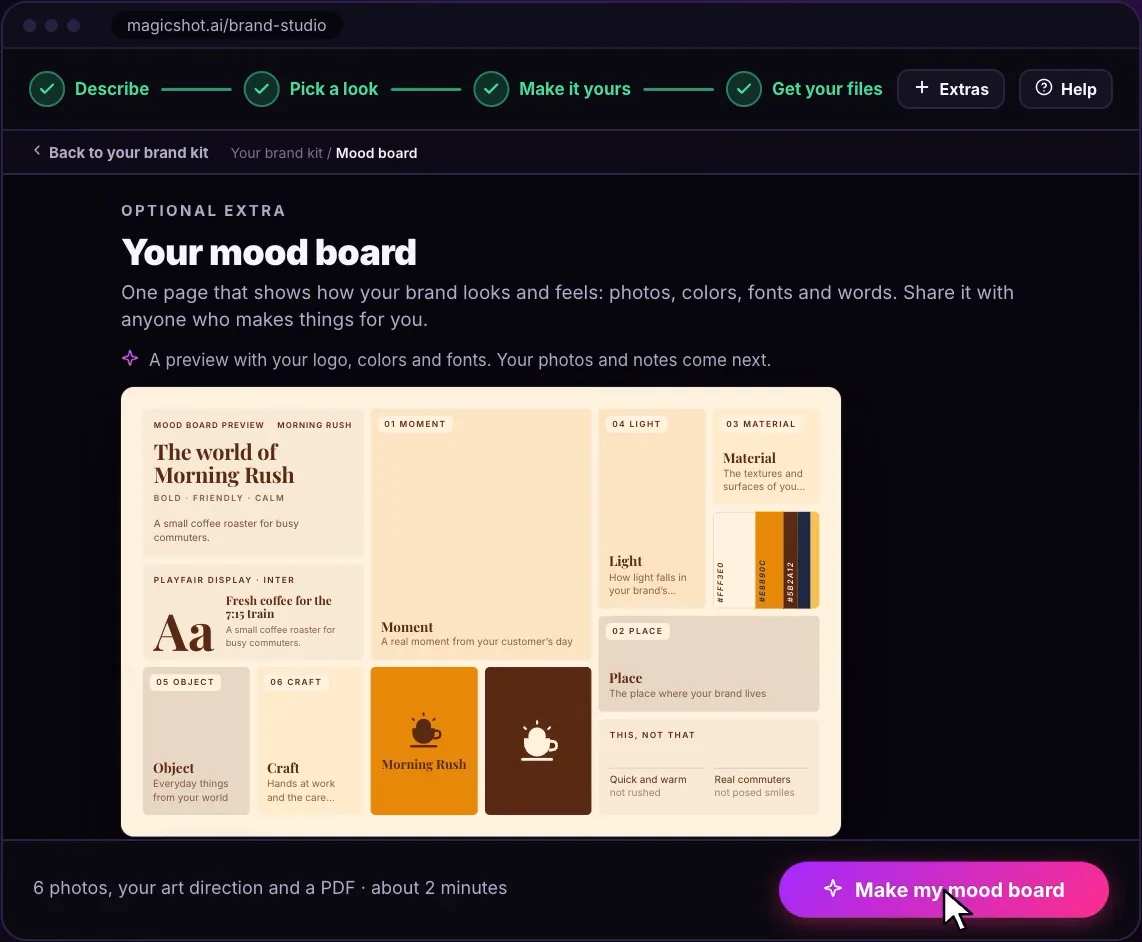Click the magicshot.ai/brand-studio address bar
This screenshot has height=942, width=1142.
tap(227, 25)
